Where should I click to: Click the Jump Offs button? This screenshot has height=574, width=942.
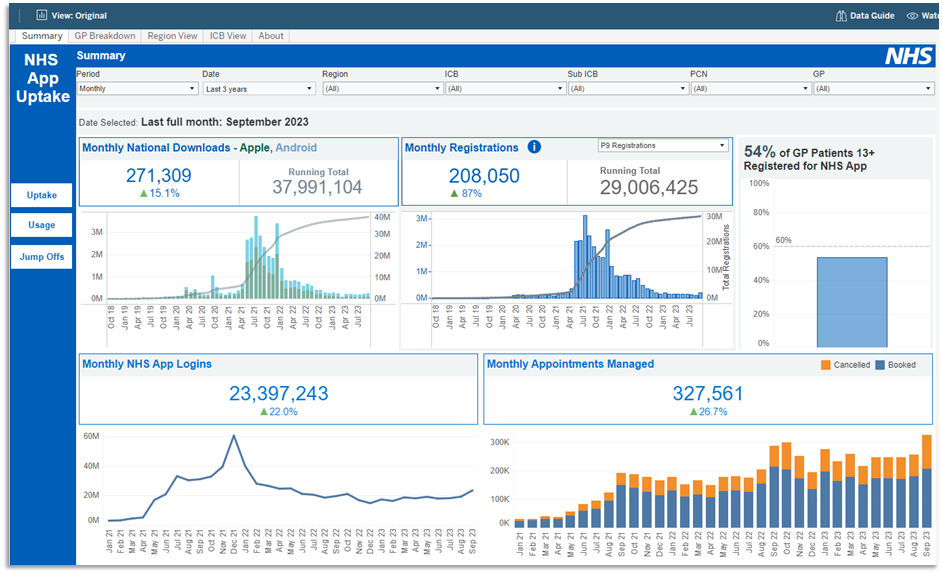(x=41, y=257)
